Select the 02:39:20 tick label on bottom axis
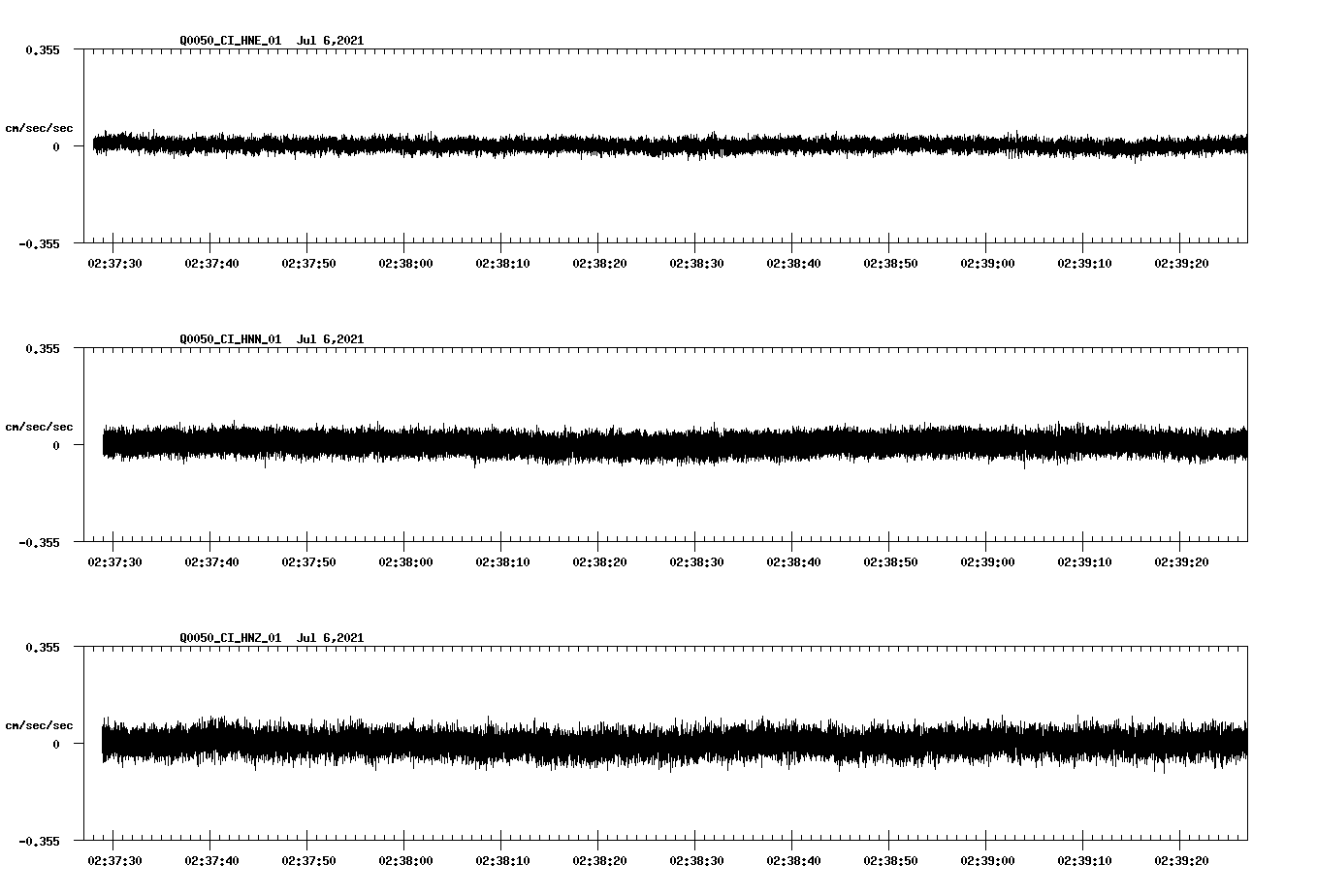 coord(1182,859)
